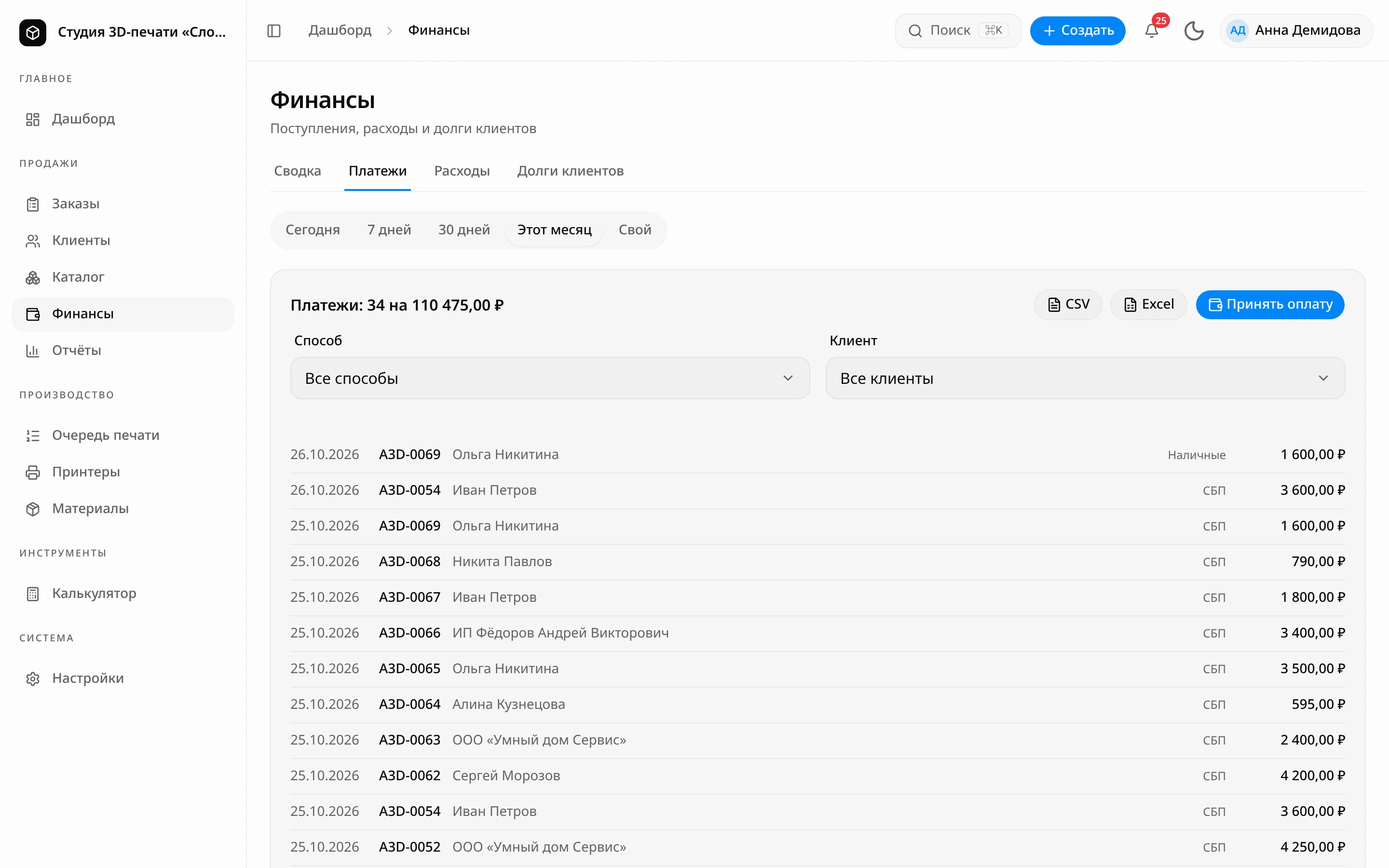The height and width of the screenshot is (868, 1389).
Task: Open Настройки in the sidebar
Action: pyautogui.click(x=123, y=678)
